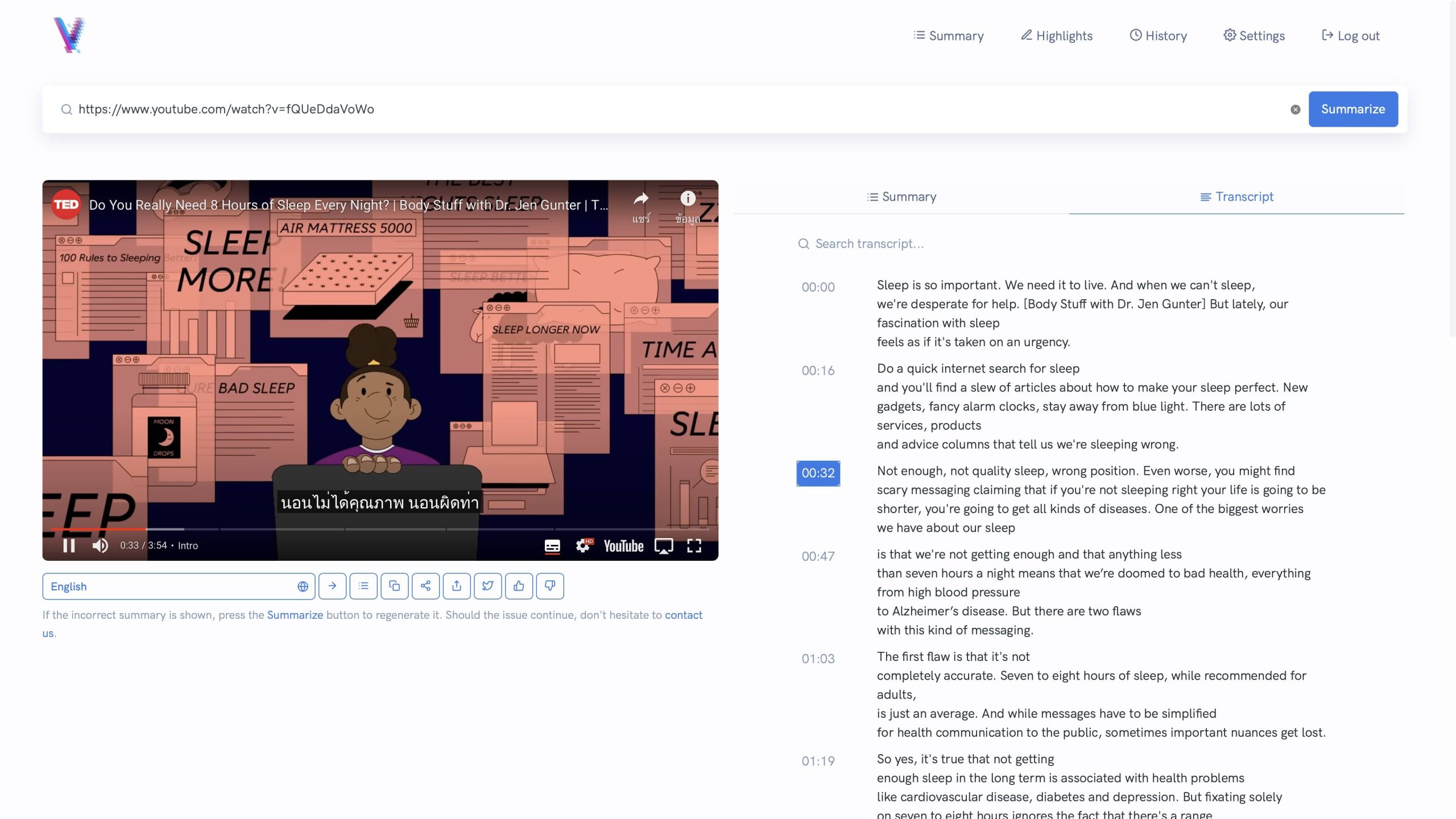Switch to the Summary tab panel

click(x=901, y=197)
